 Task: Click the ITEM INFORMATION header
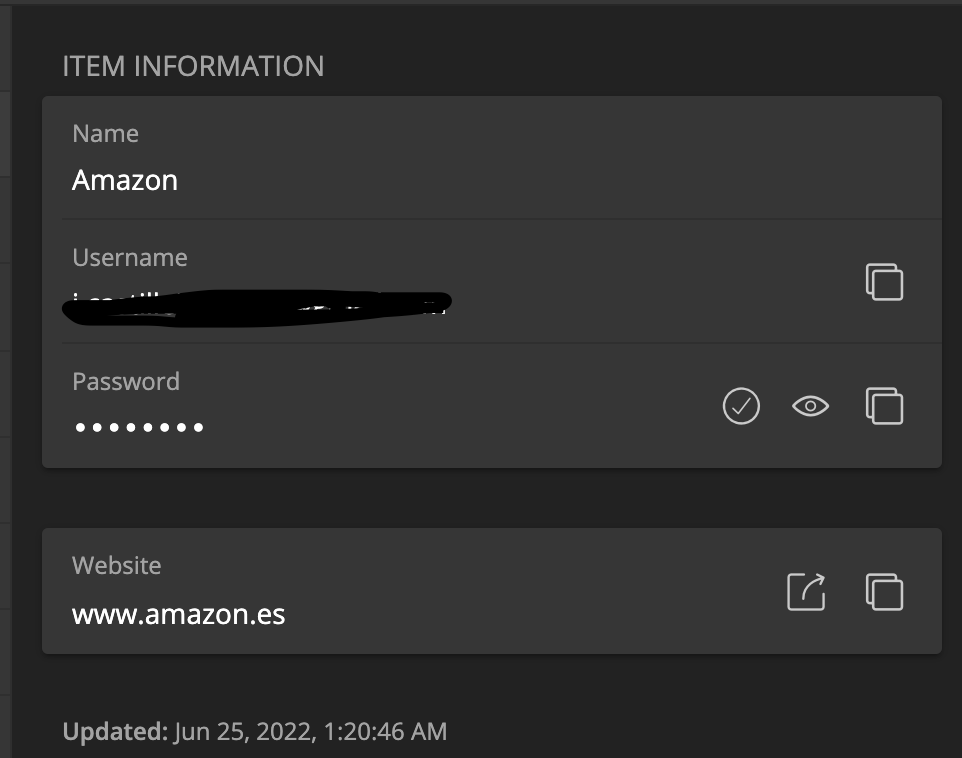(193, 66)
